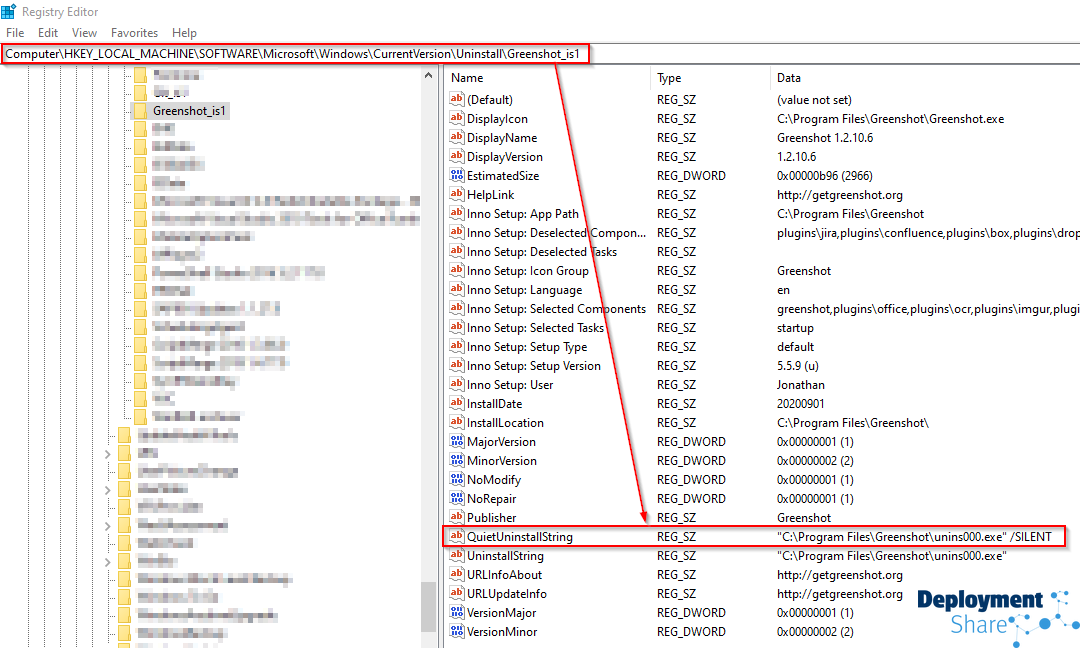The image size is (1080, 648).
Task: Open the File menu
Action: pos(15,33)
